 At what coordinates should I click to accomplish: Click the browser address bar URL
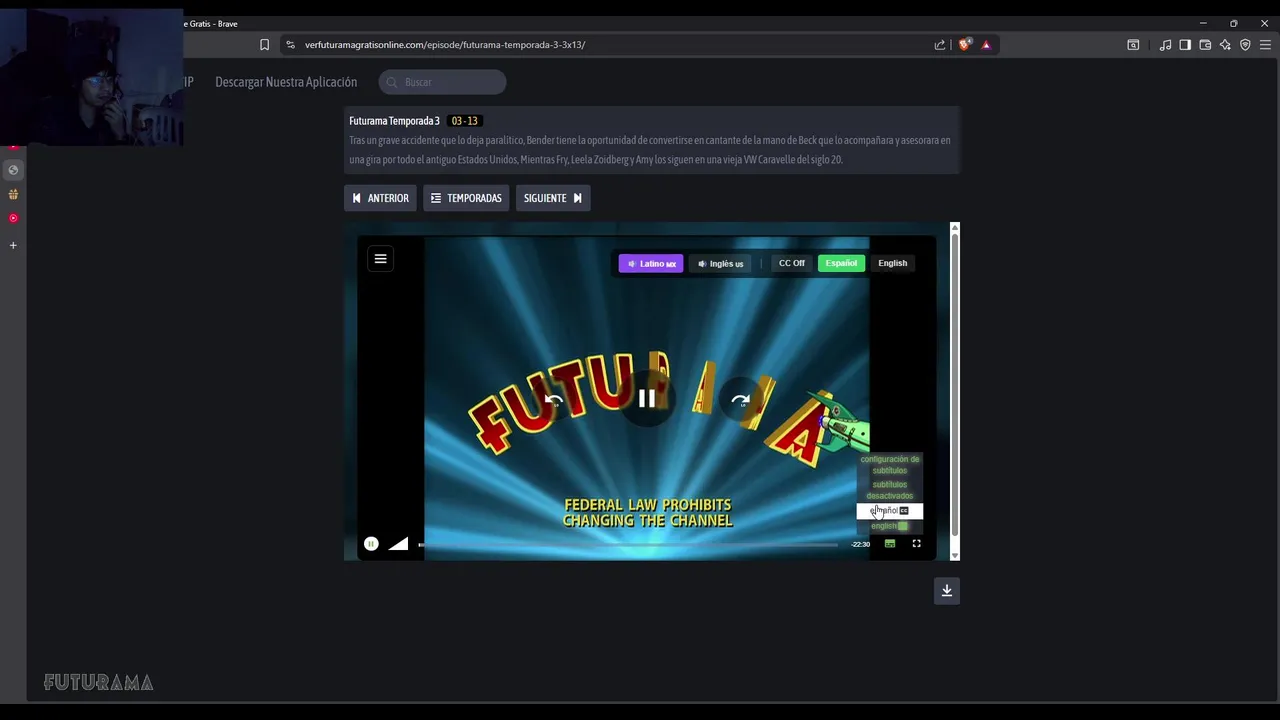point(445,45)
